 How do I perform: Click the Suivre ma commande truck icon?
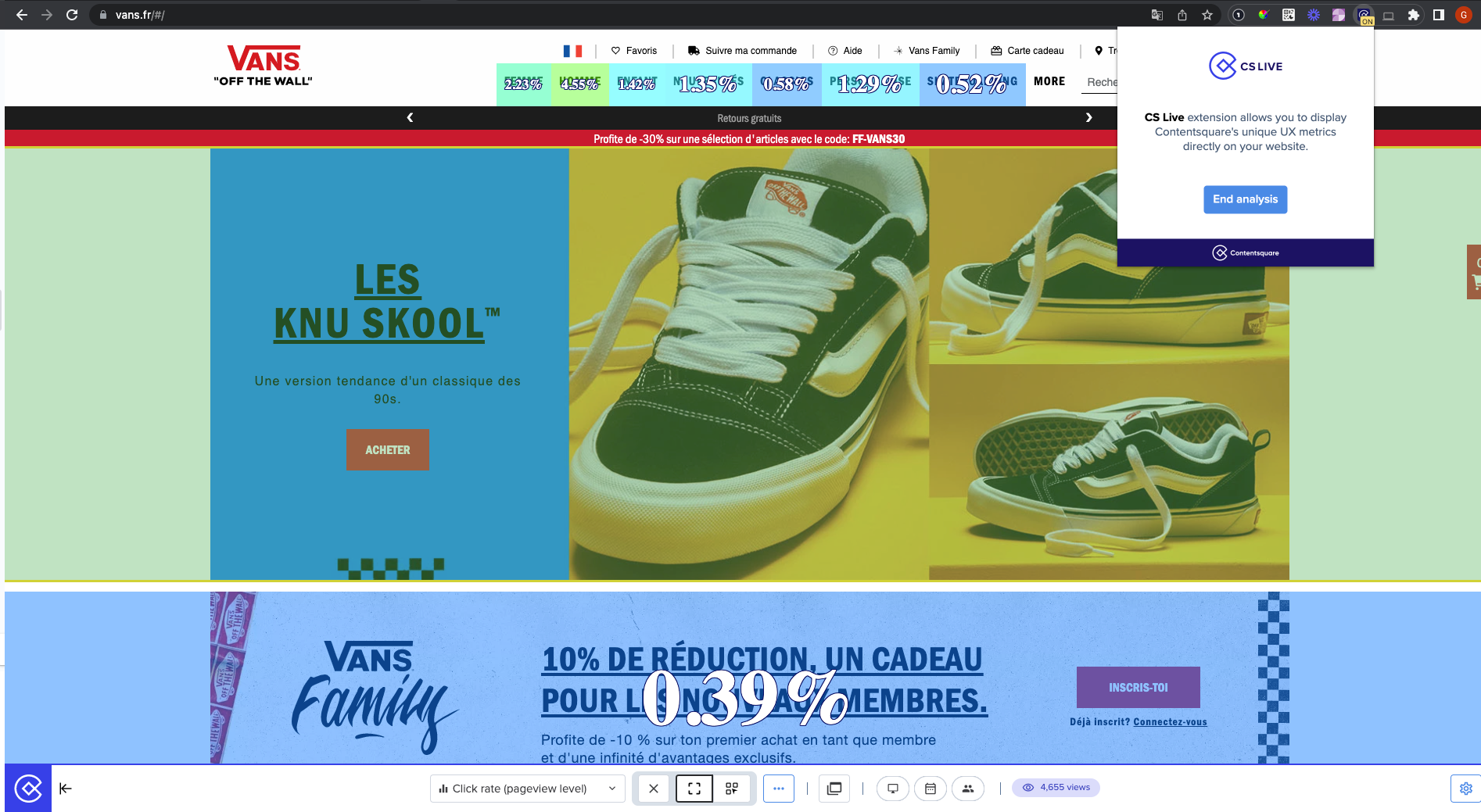(x=694, y=50)
